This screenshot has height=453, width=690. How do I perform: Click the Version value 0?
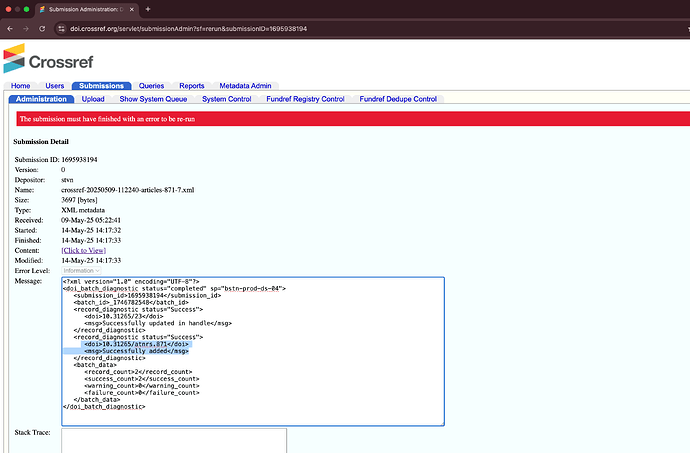point(63,170)
